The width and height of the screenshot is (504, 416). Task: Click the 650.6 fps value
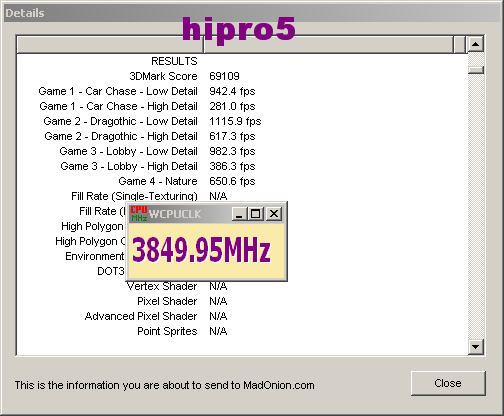tap(232, 181)
